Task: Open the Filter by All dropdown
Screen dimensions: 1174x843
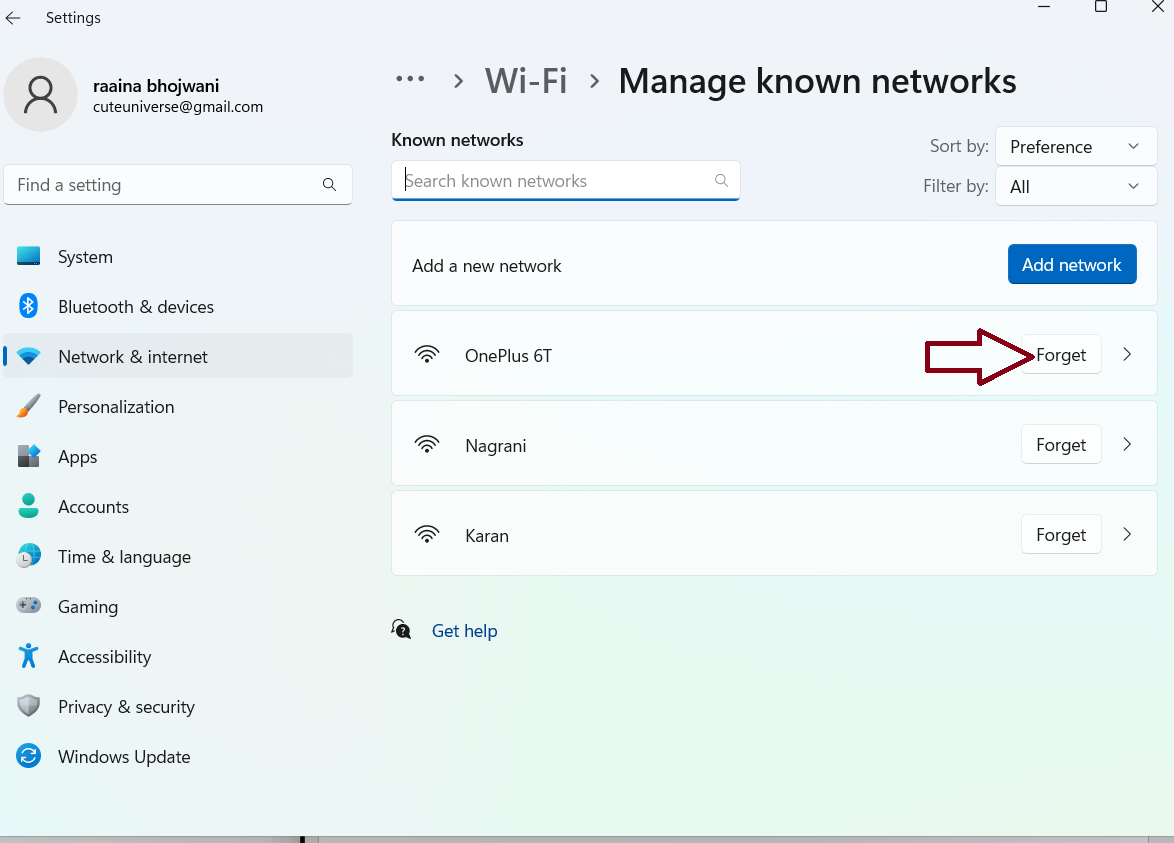Action: pos(1075,187)
